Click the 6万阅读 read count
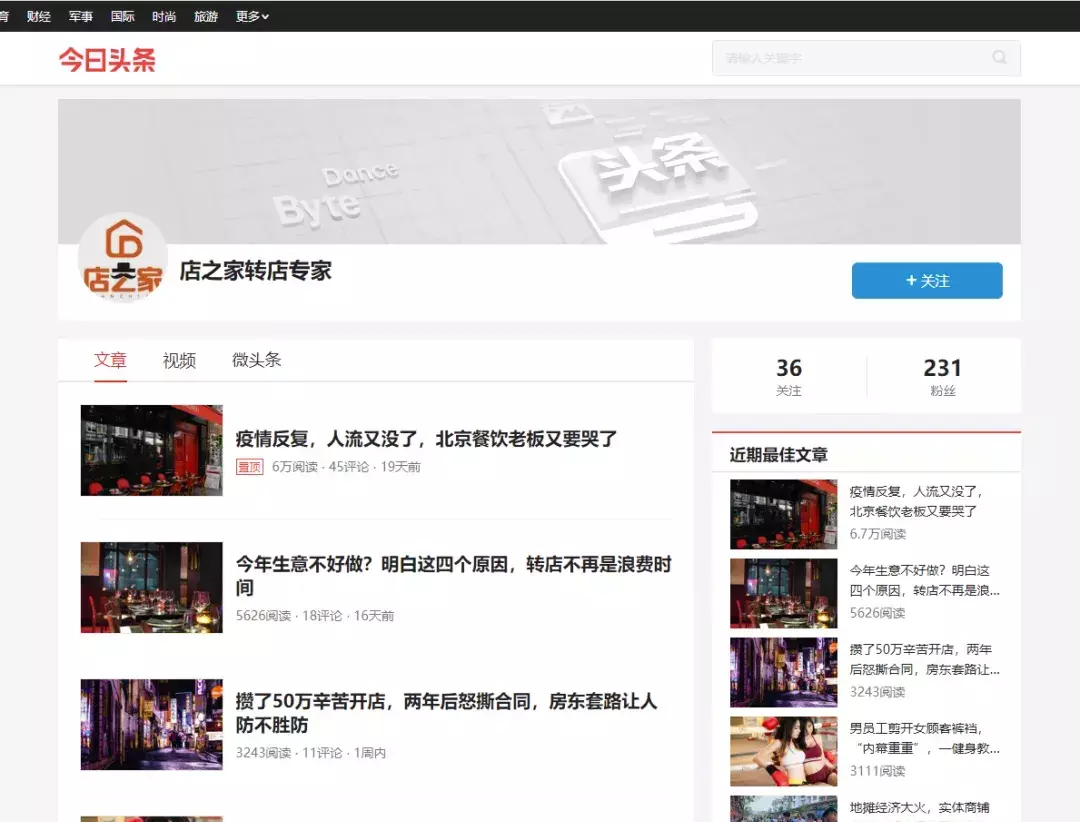The height and width of the screenshot is (822, 1080). [295, 466]
